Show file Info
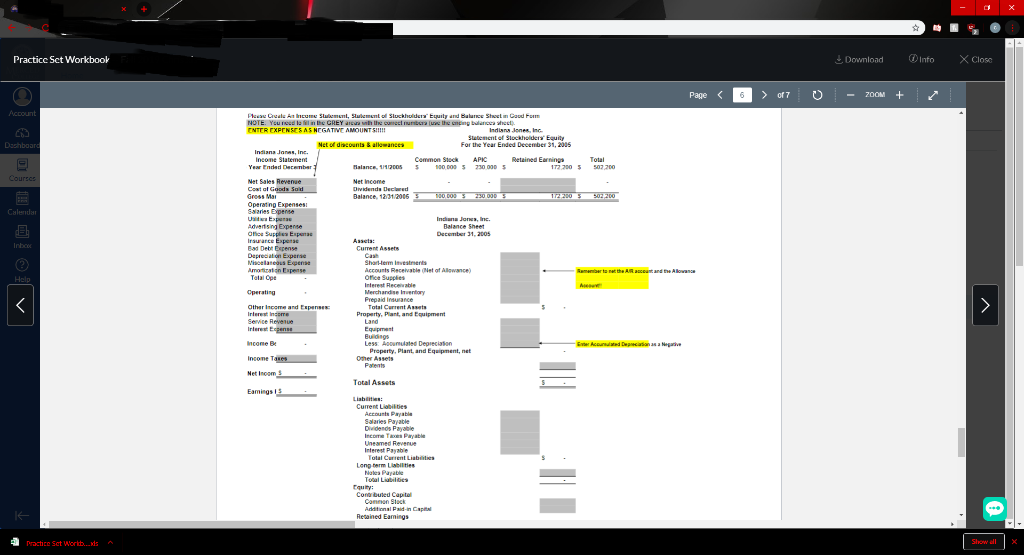 click(x=921, y=59)
